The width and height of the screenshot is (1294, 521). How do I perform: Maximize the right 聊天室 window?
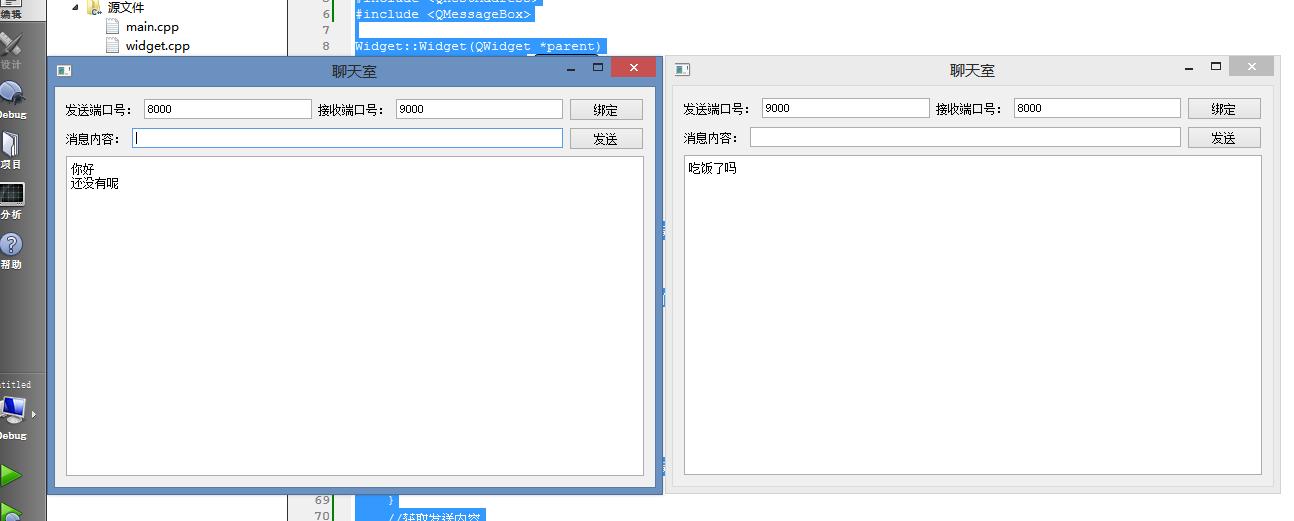(1216, 67)
